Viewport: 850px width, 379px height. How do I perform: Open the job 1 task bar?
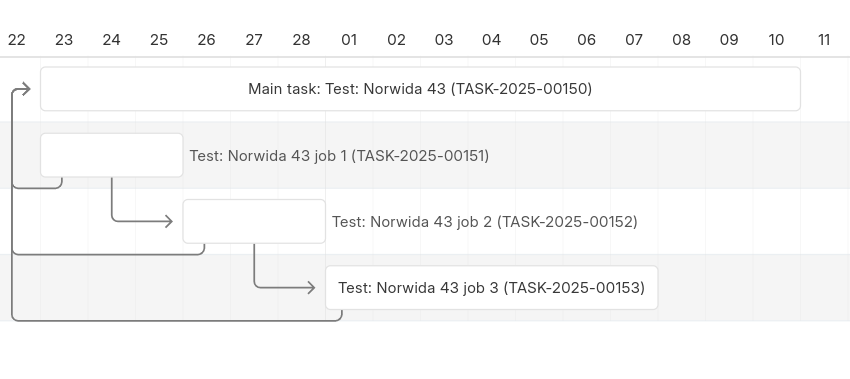(112, 155)
